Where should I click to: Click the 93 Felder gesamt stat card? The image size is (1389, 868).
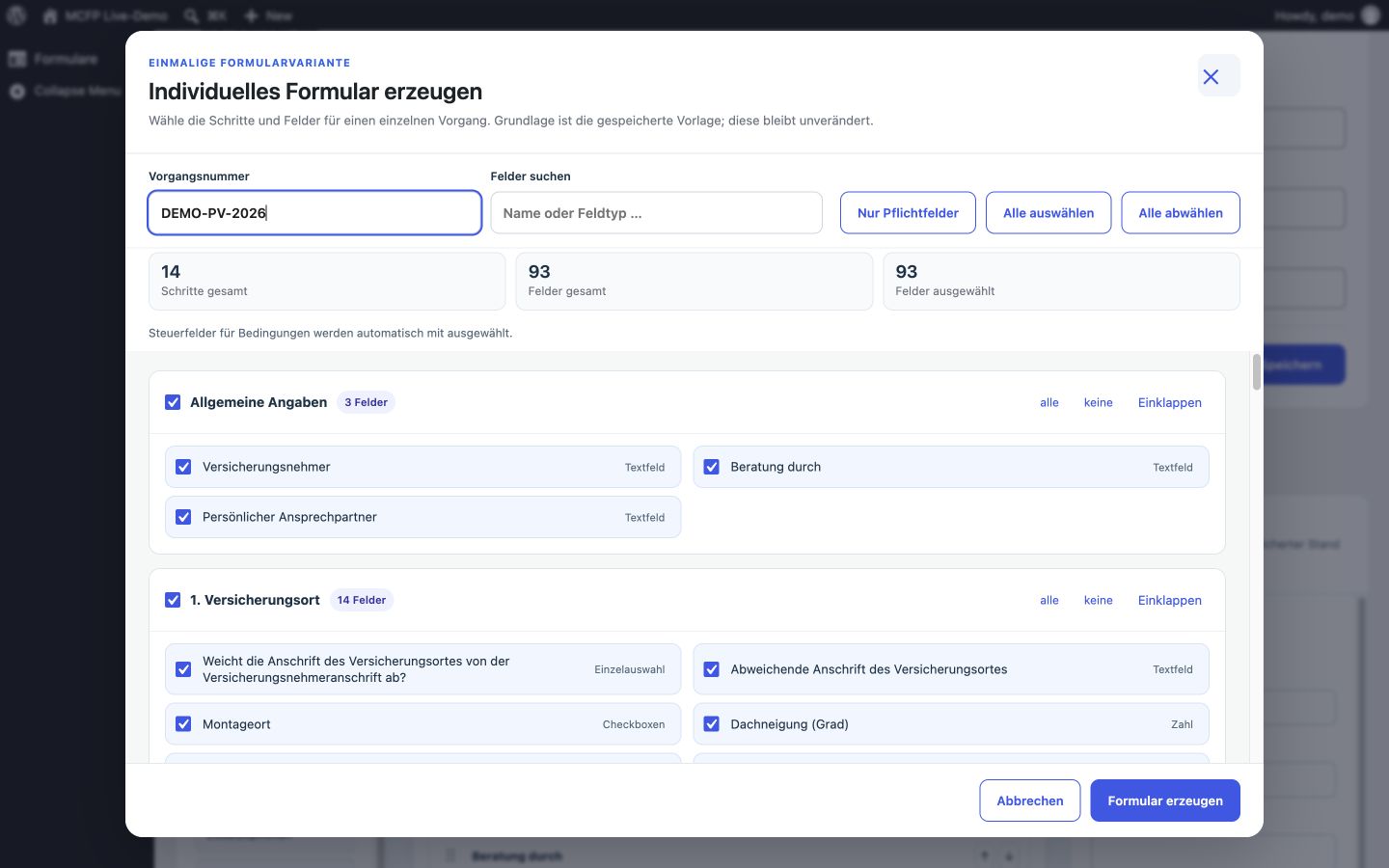pyautogui.click(x=694, y=282)
